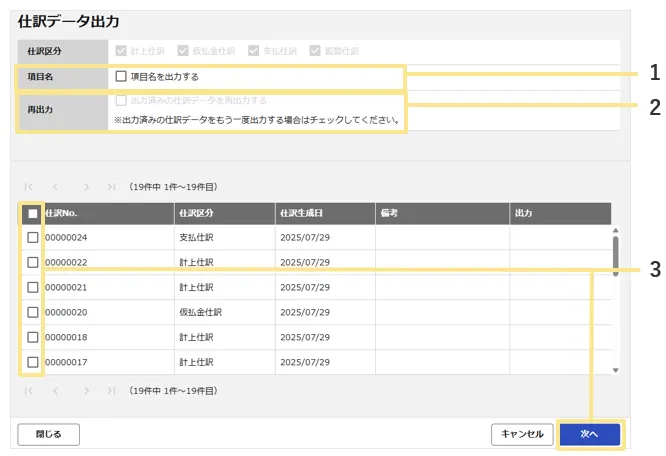Select checkbox for entry 00000020

click(33, 312)
